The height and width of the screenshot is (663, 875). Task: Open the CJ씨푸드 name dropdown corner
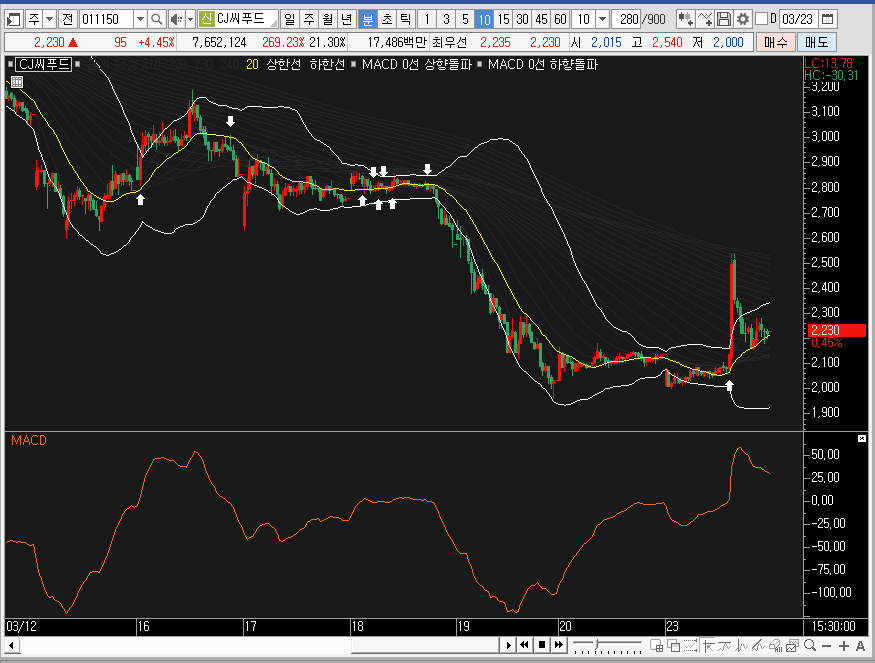[x=273, y=22]
